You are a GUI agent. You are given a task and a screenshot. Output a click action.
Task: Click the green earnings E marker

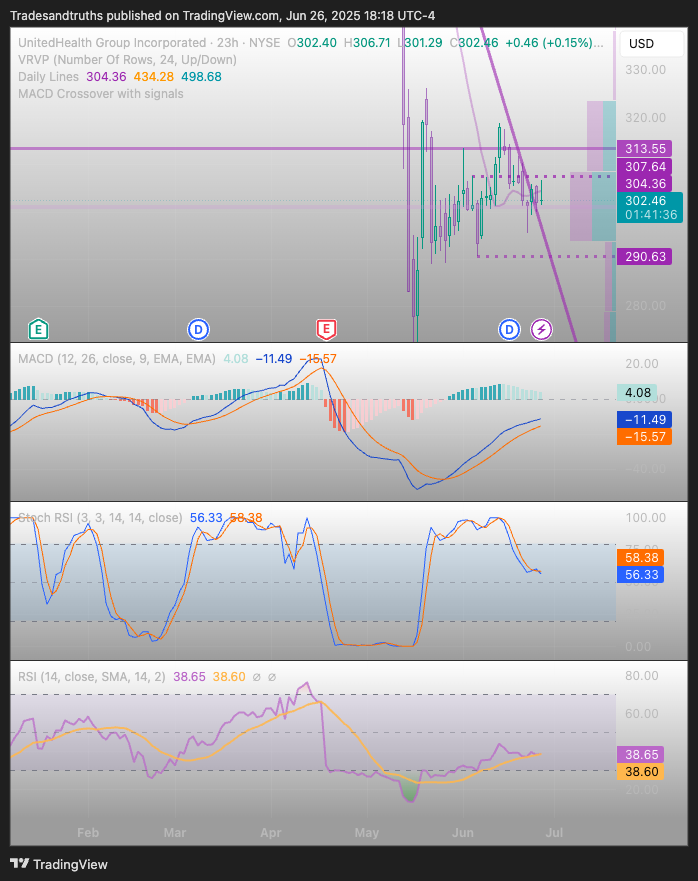(39, 329)
